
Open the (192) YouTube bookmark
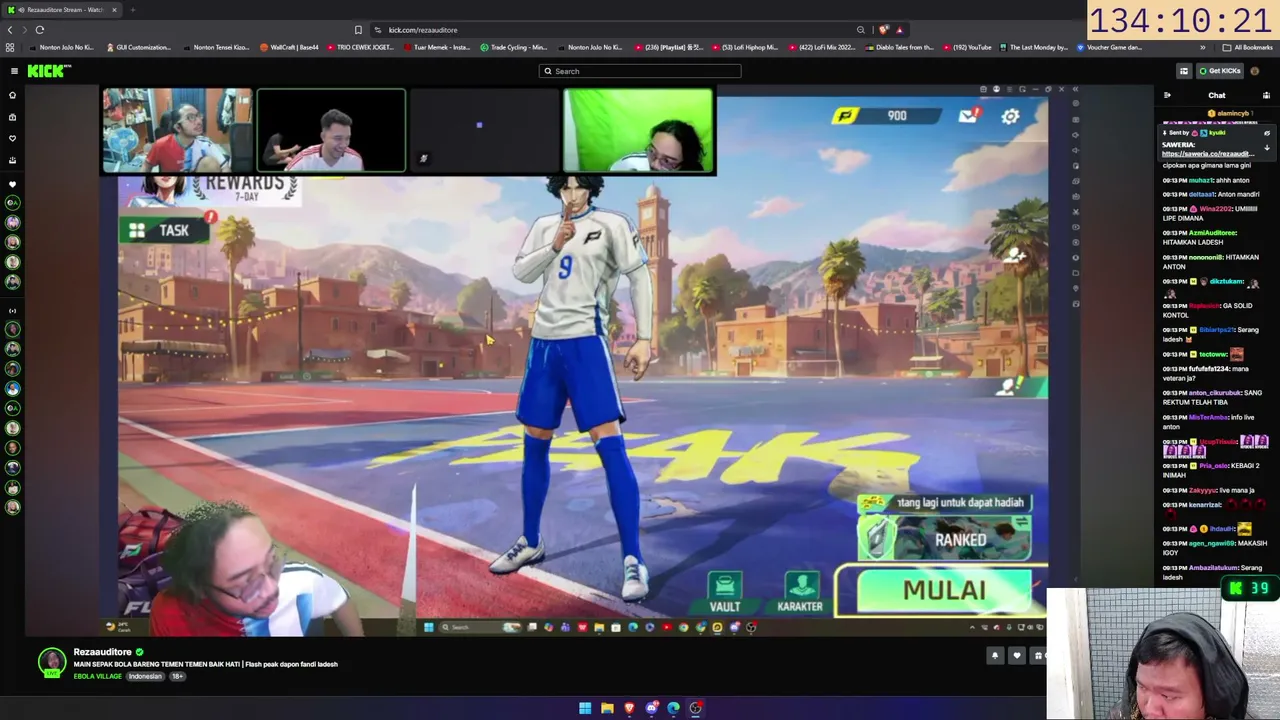pyautogui.click(x=965, y=47)
